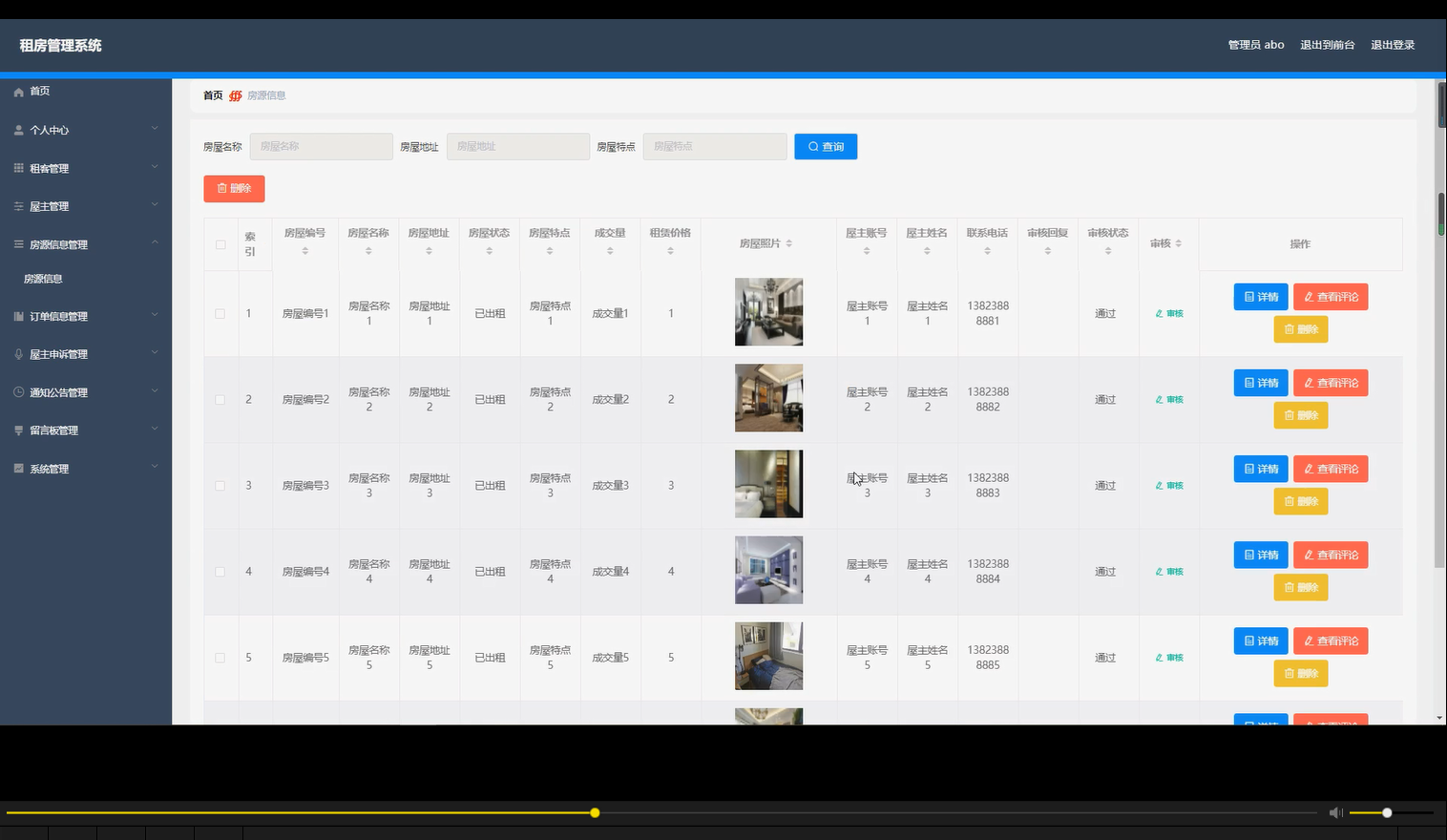The height and width of the screenshot is (840, 1447).
Task: Click the volume slider handle
Action: pyautogui.click(x=1387, y=812)
